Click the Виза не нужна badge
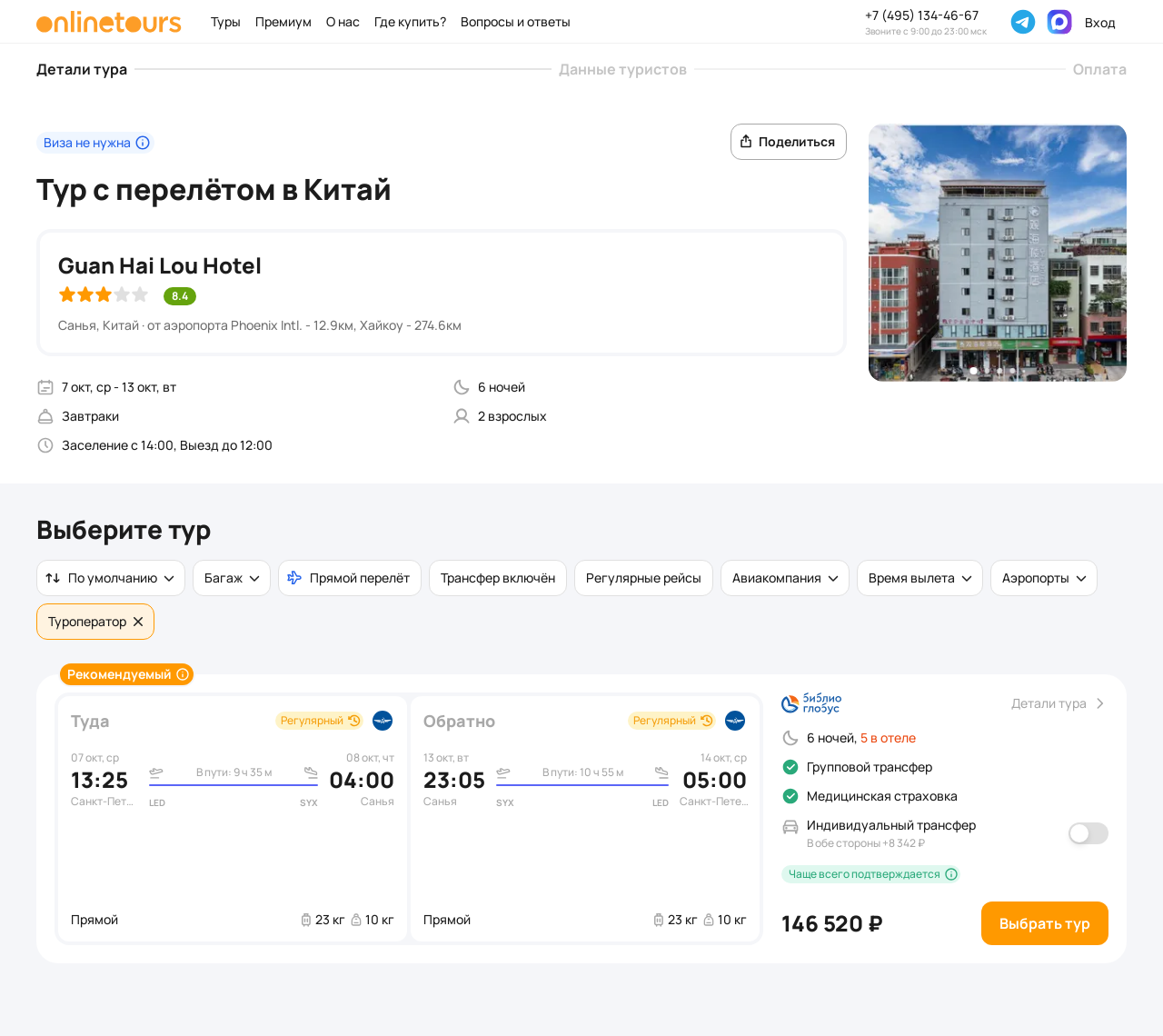The height and width of the screenshot is (1036, 1163). pos(95,143)
